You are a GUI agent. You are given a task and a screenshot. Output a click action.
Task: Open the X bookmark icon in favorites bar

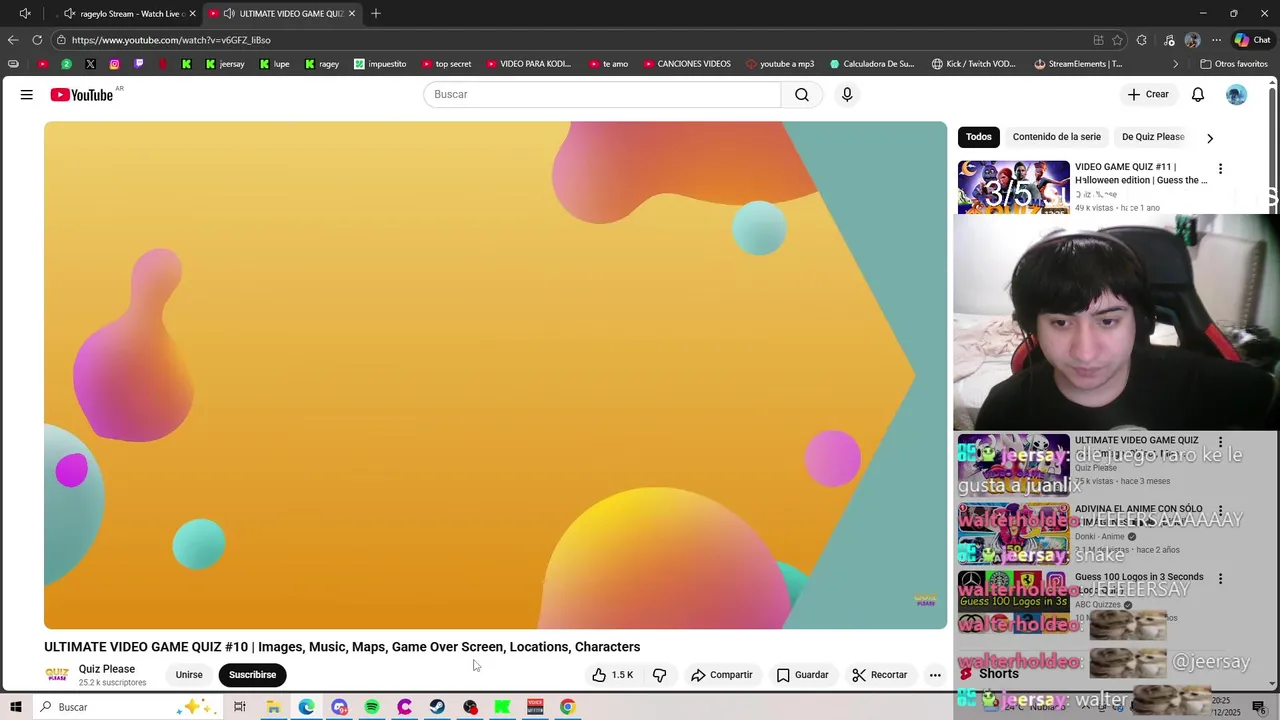click(90, 64)
